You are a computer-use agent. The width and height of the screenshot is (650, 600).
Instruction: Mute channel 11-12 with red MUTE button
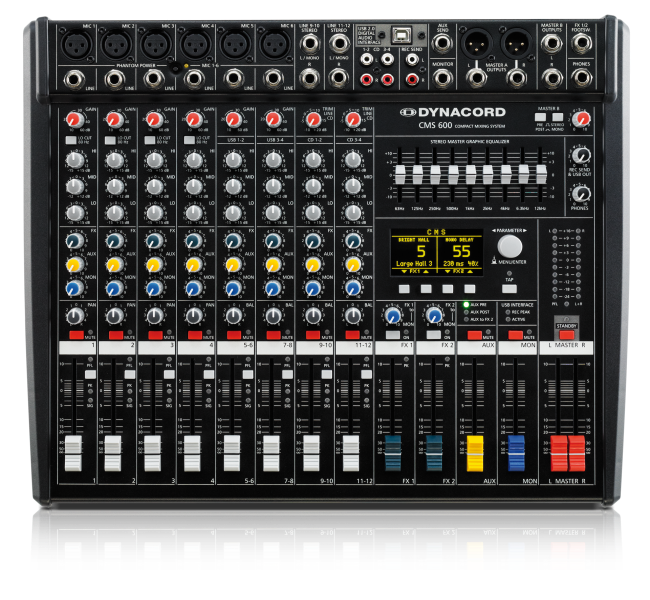(353, 335)
